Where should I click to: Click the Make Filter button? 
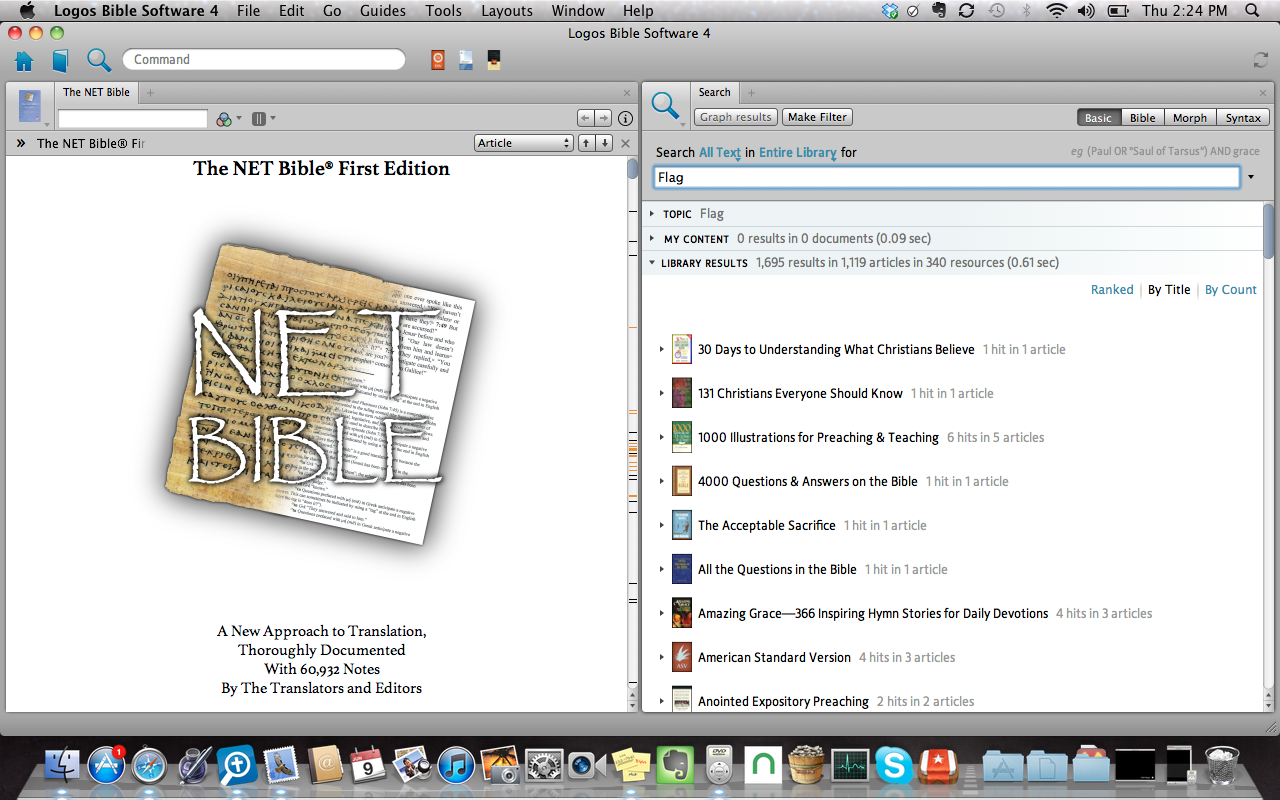click(817, 117)
